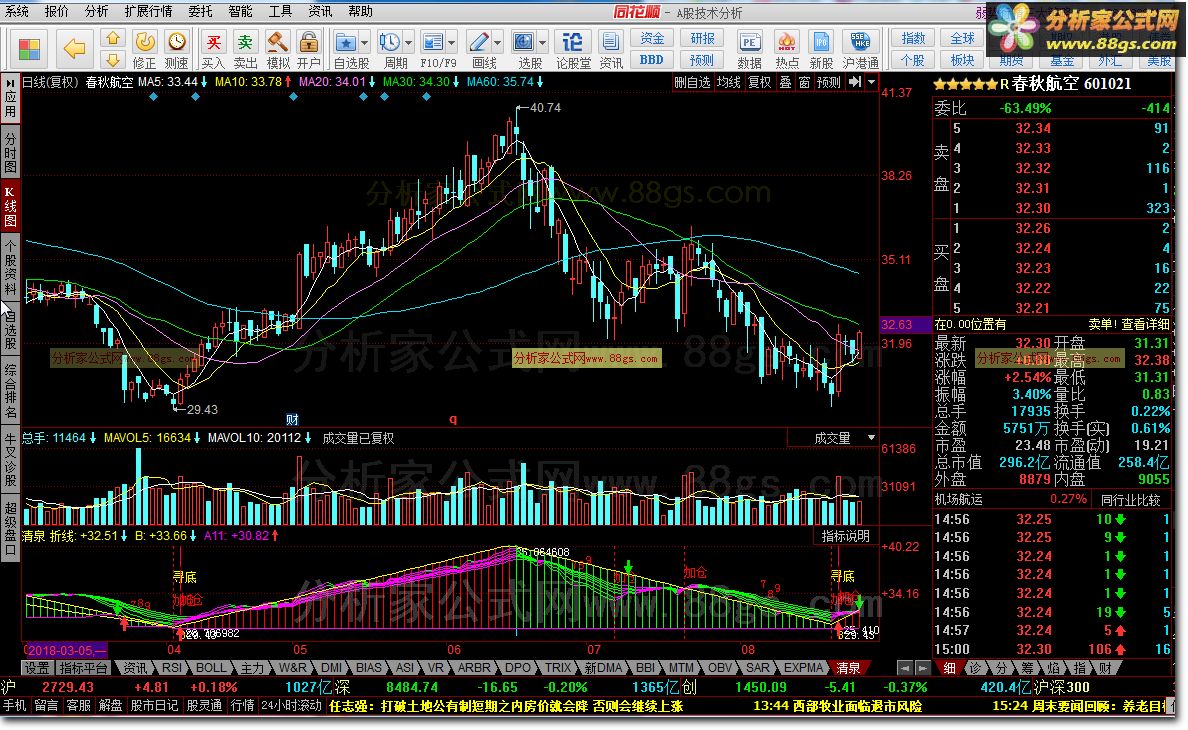The height and width of the screenshot is (730, 1188).
Task: Select the EXPMA indicator tab
Action: coord(803,668)
